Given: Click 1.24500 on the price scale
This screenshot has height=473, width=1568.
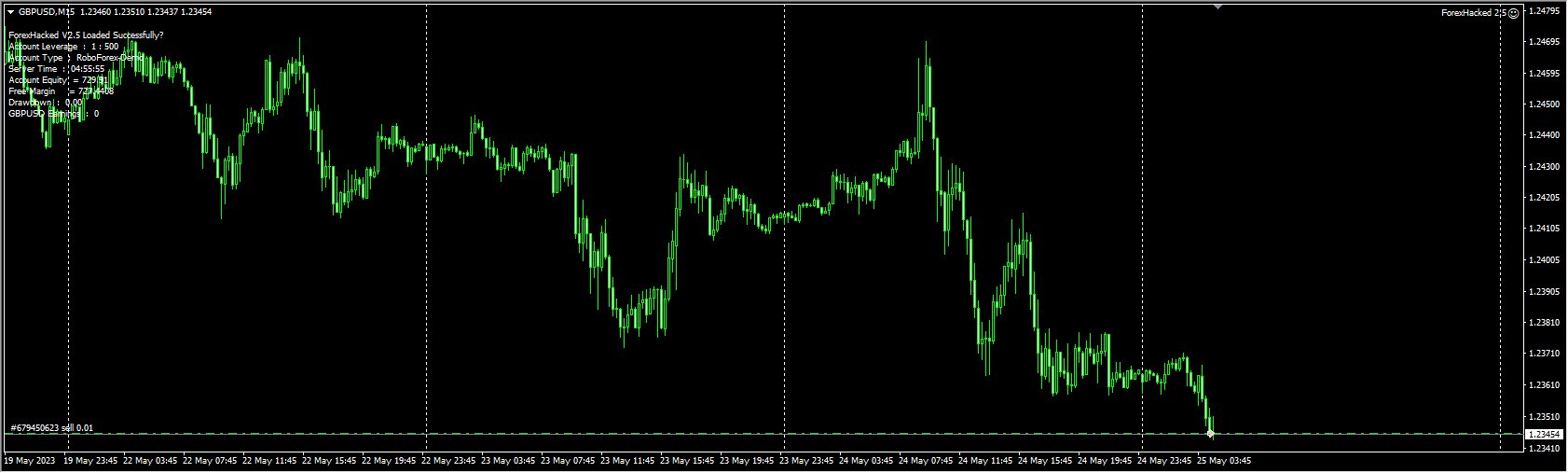Looking at the screenshot, I should (1545, 104).
